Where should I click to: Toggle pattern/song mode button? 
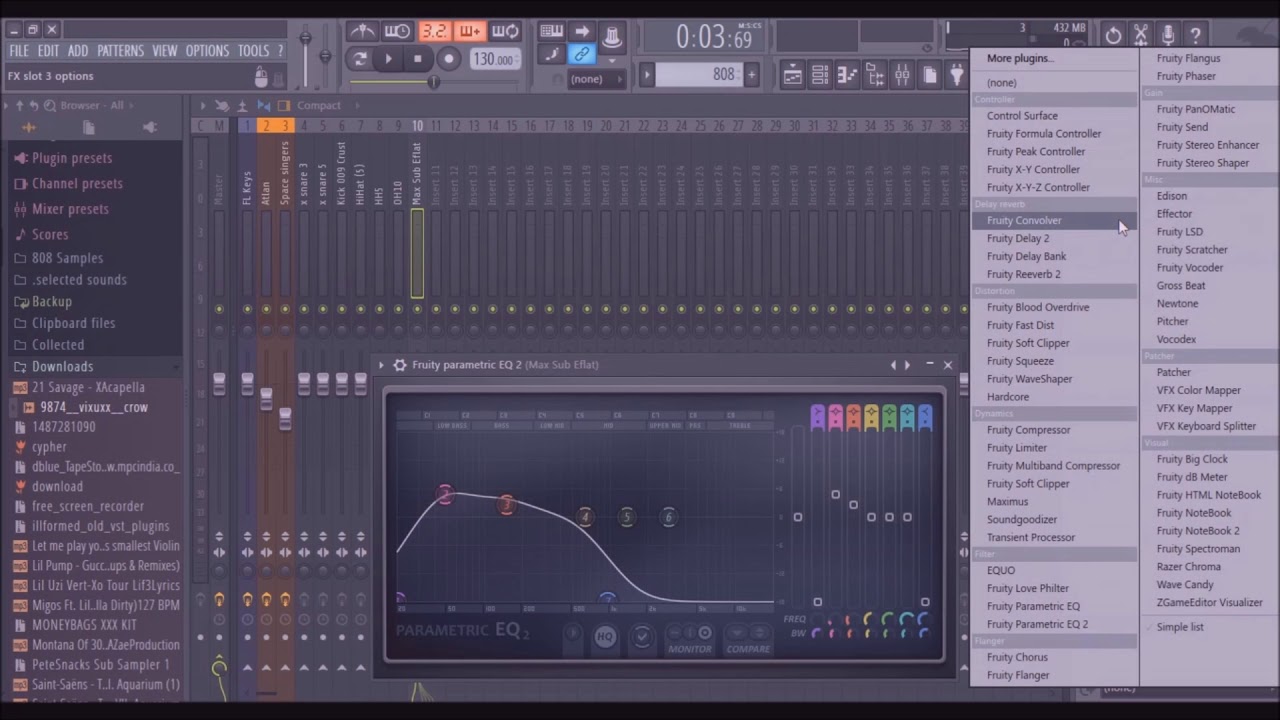pos(360,59)
